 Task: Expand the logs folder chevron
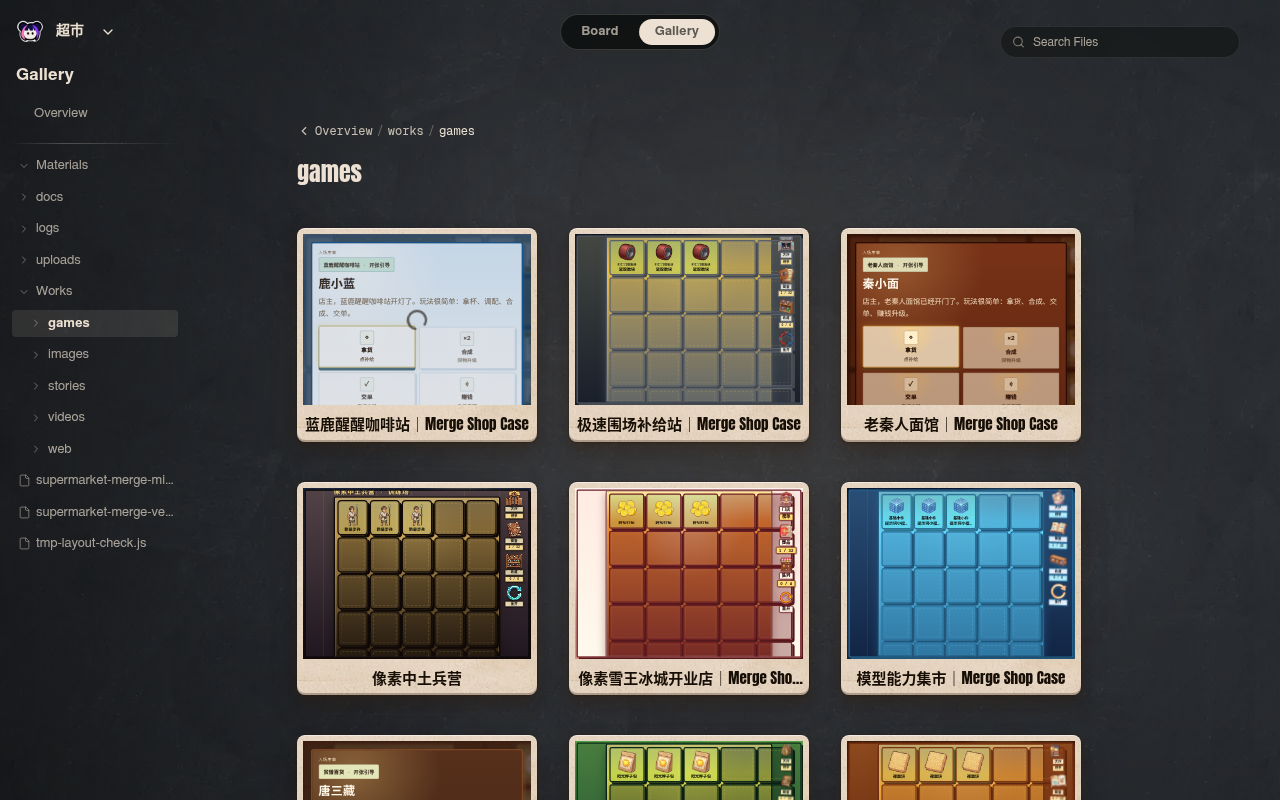click(24, 228)
